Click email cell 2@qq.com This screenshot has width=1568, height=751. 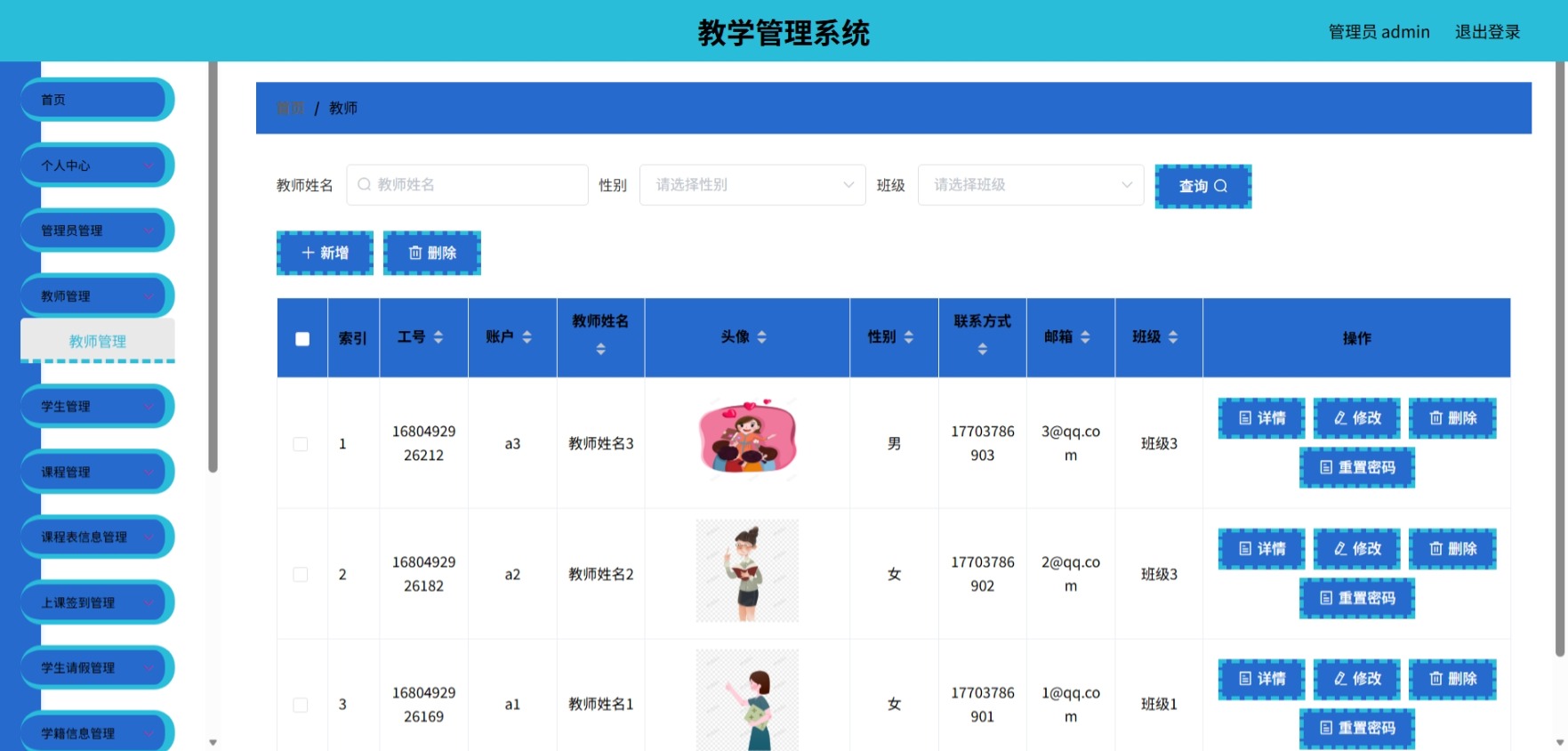tap(1071, 574)
